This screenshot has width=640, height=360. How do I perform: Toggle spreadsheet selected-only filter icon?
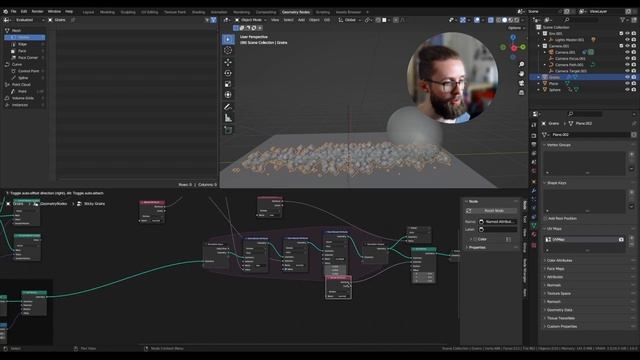[x=207, y=20]
